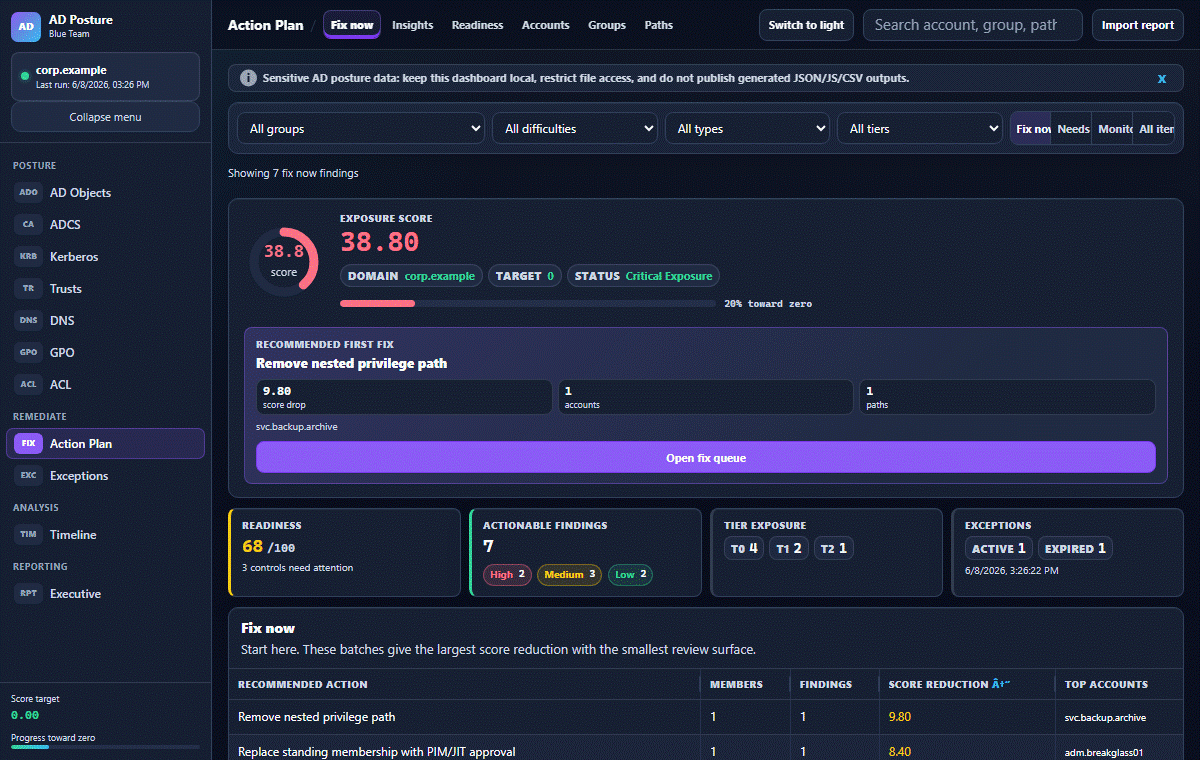Click the Low 2 findings badge
1200x760 pixels.
[x=630, y=574]
